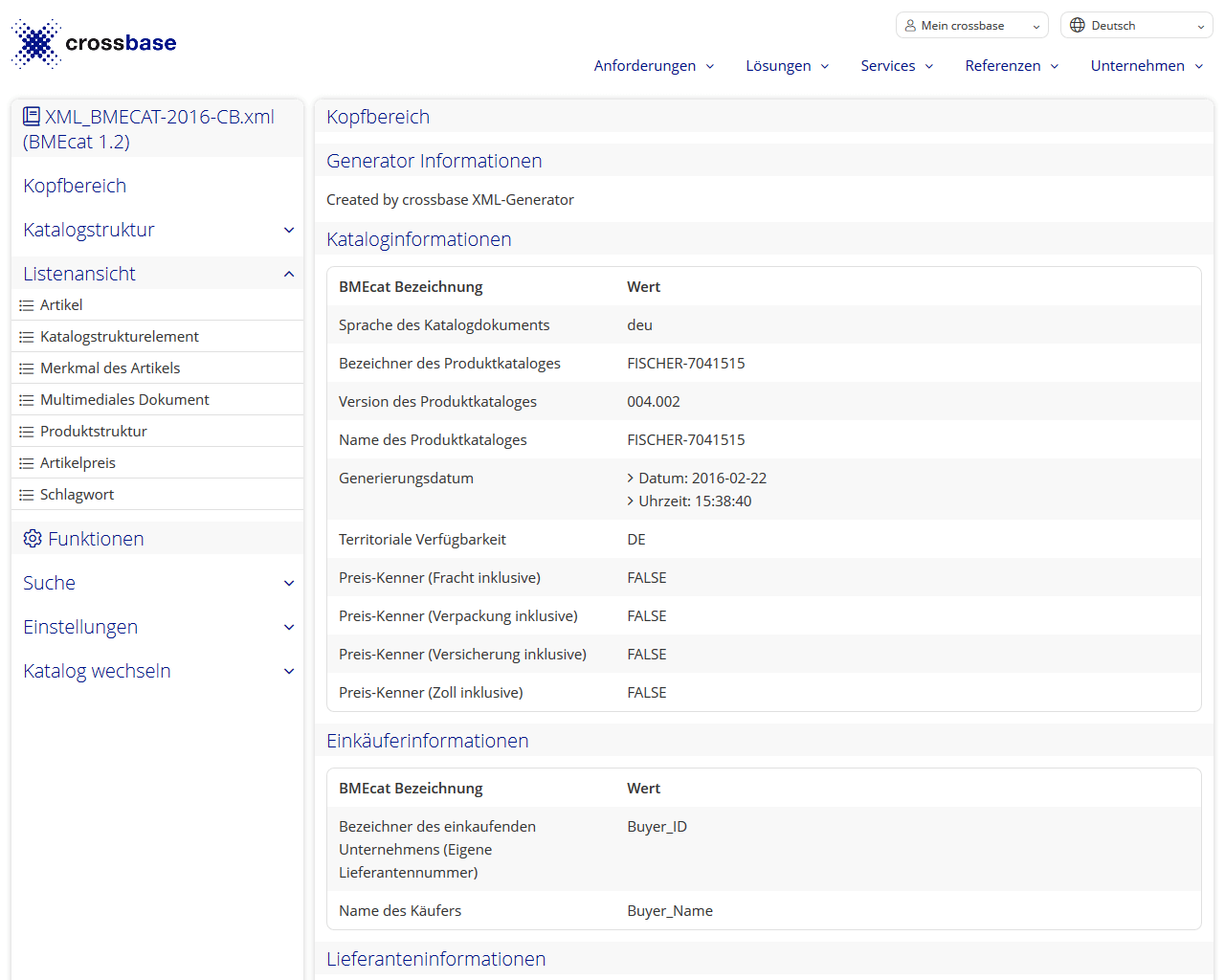Click the gear icon beside Funktionen
1225x980 pixels.
coord(33,539)
